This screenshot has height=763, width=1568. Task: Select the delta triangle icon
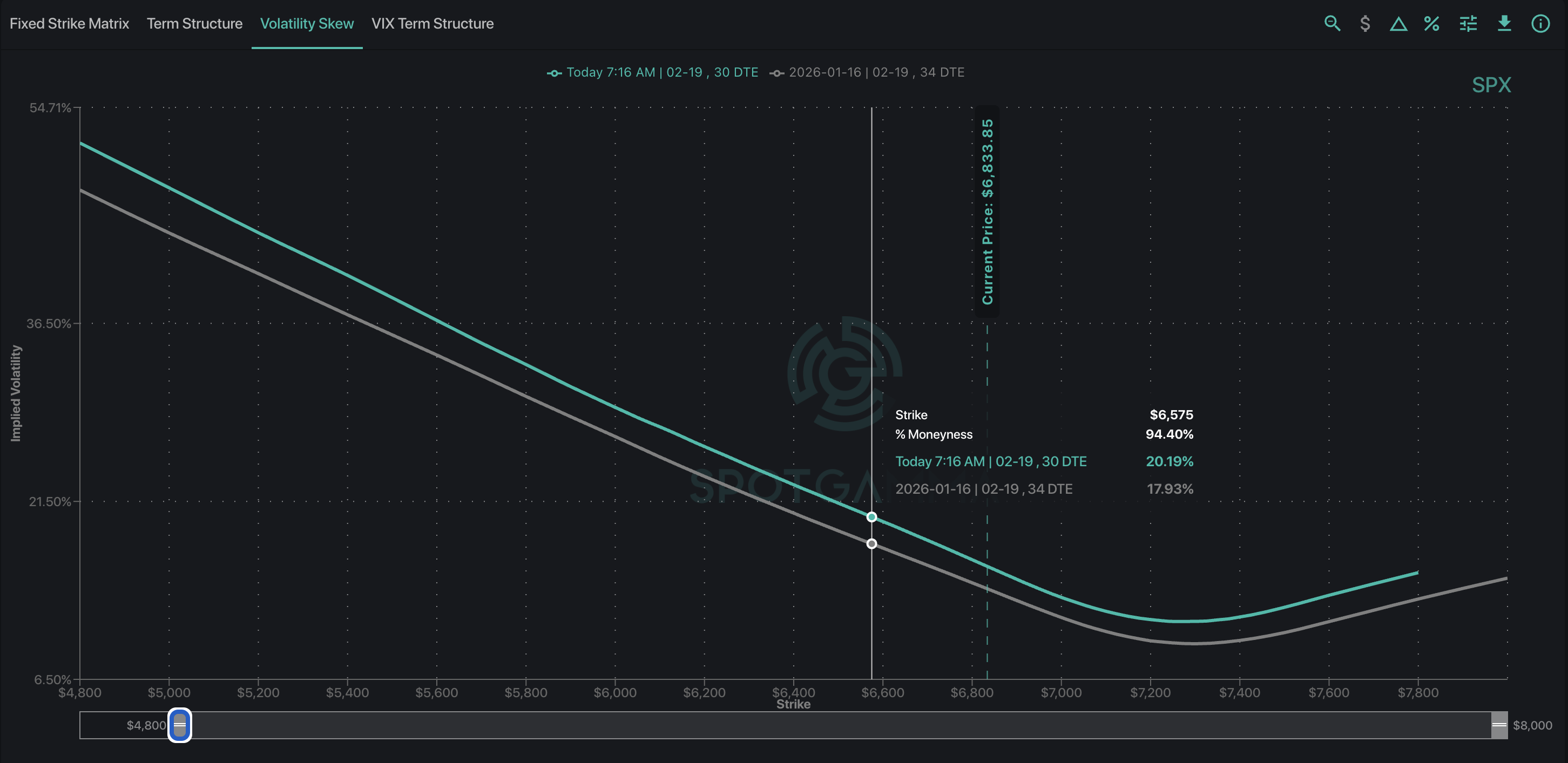point(1398,24)
